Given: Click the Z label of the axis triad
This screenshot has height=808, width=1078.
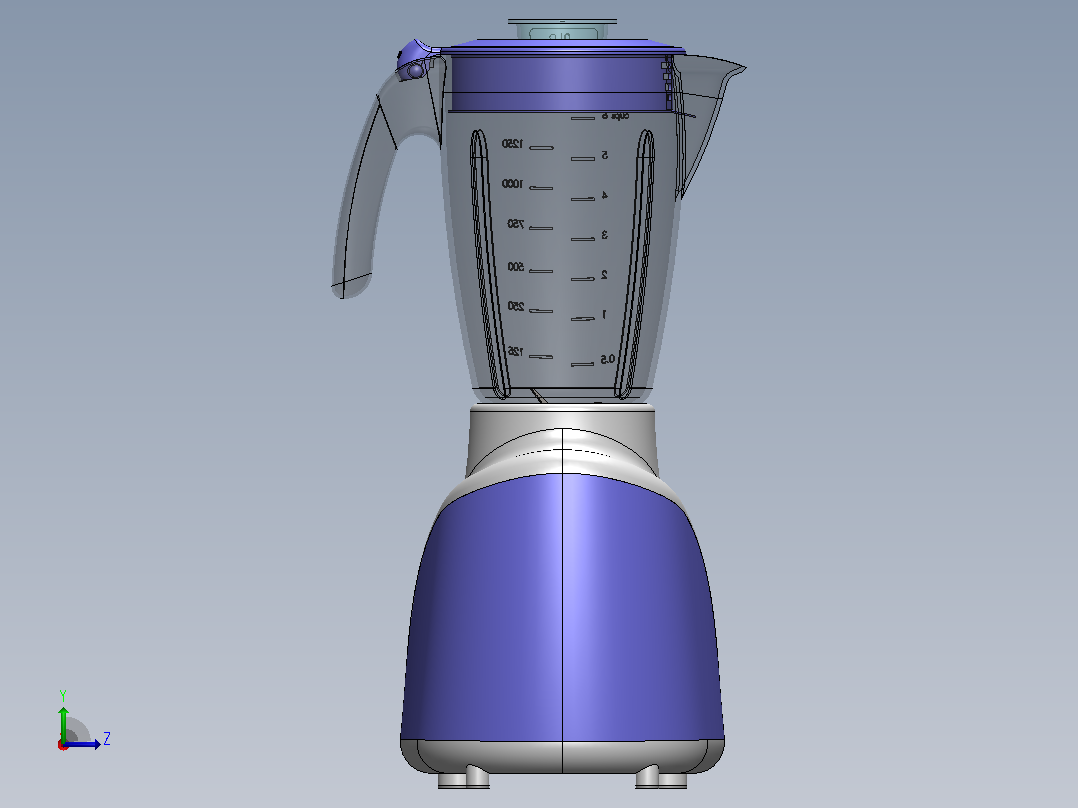Looking at the screenshot, I should 107,739.
